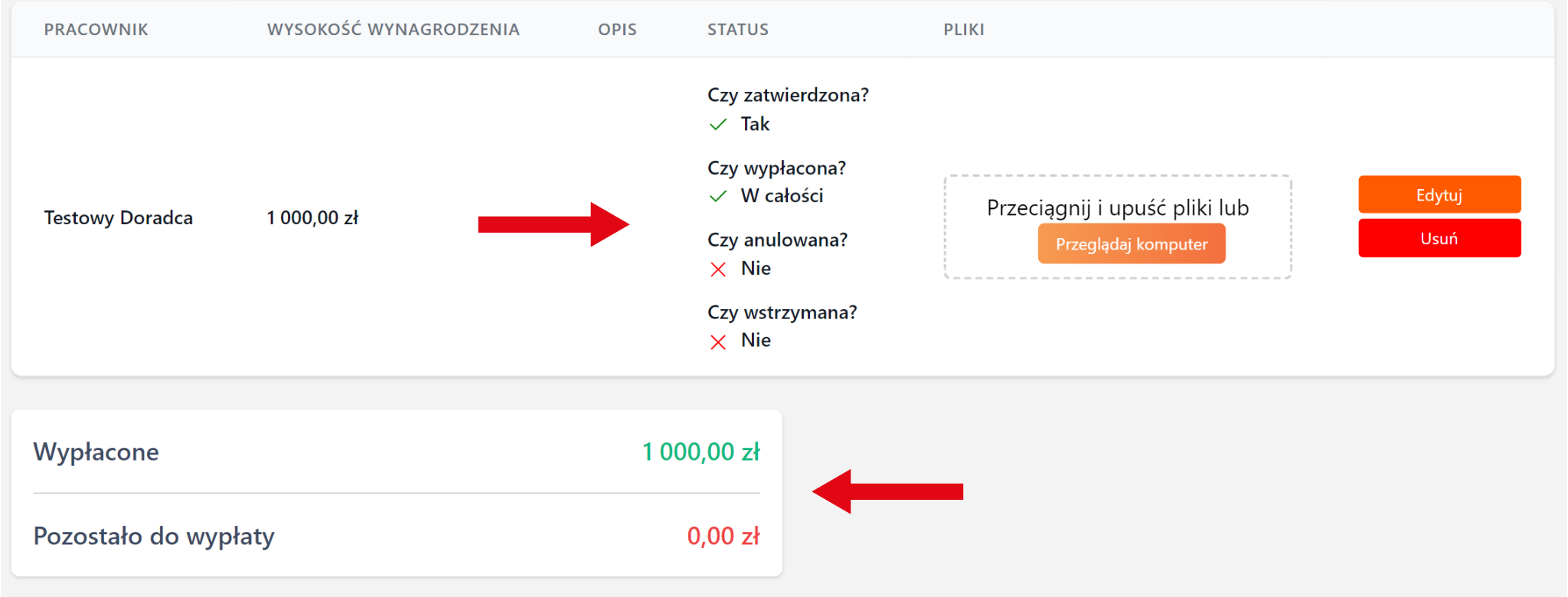The height and width of the screenshot is (597, 1568).
Task: Click the green checkmark next to Tak
Action: (x=718, y=125)
